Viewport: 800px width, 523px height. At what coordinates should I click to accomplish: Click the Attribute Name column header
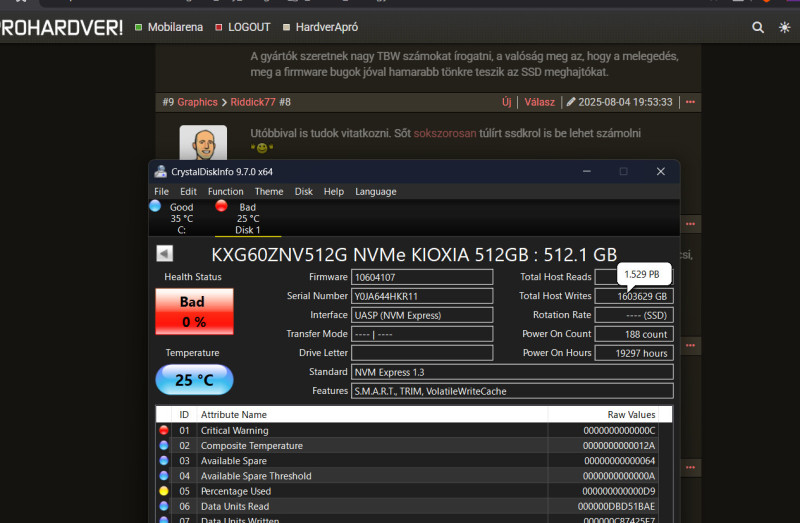point(372,414)
